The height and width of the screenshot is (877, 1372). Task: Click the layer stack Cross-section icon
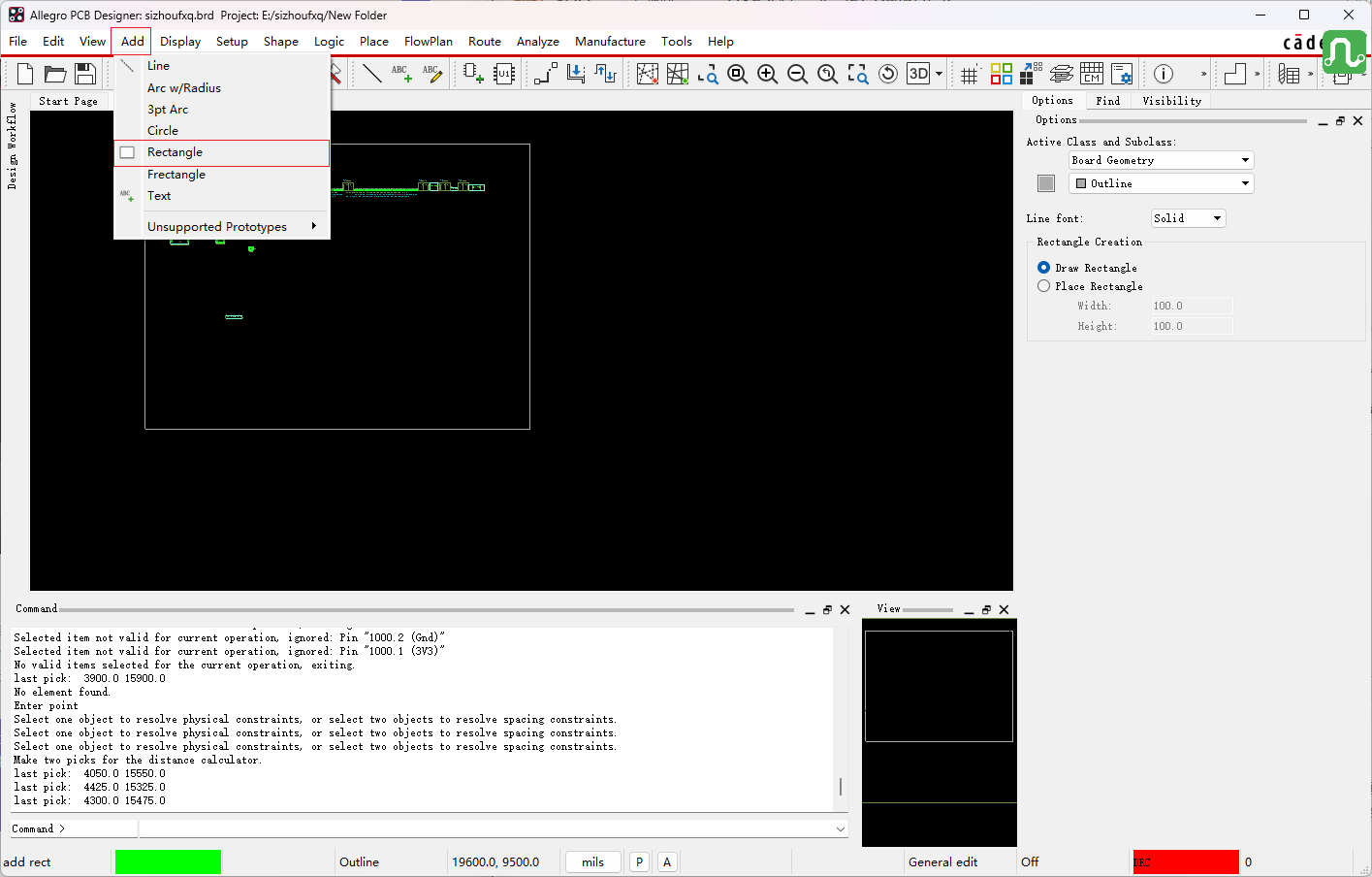(x=1062, y=74)
